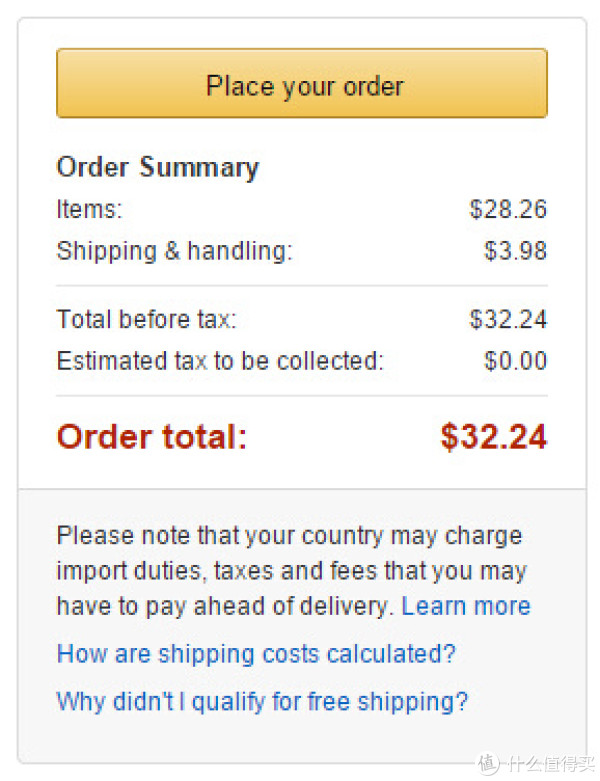Viewport: 600px width, 781px height.
Task: Click the Shipping & handling label
Action: pyautogui.click(x=175, y=251)
